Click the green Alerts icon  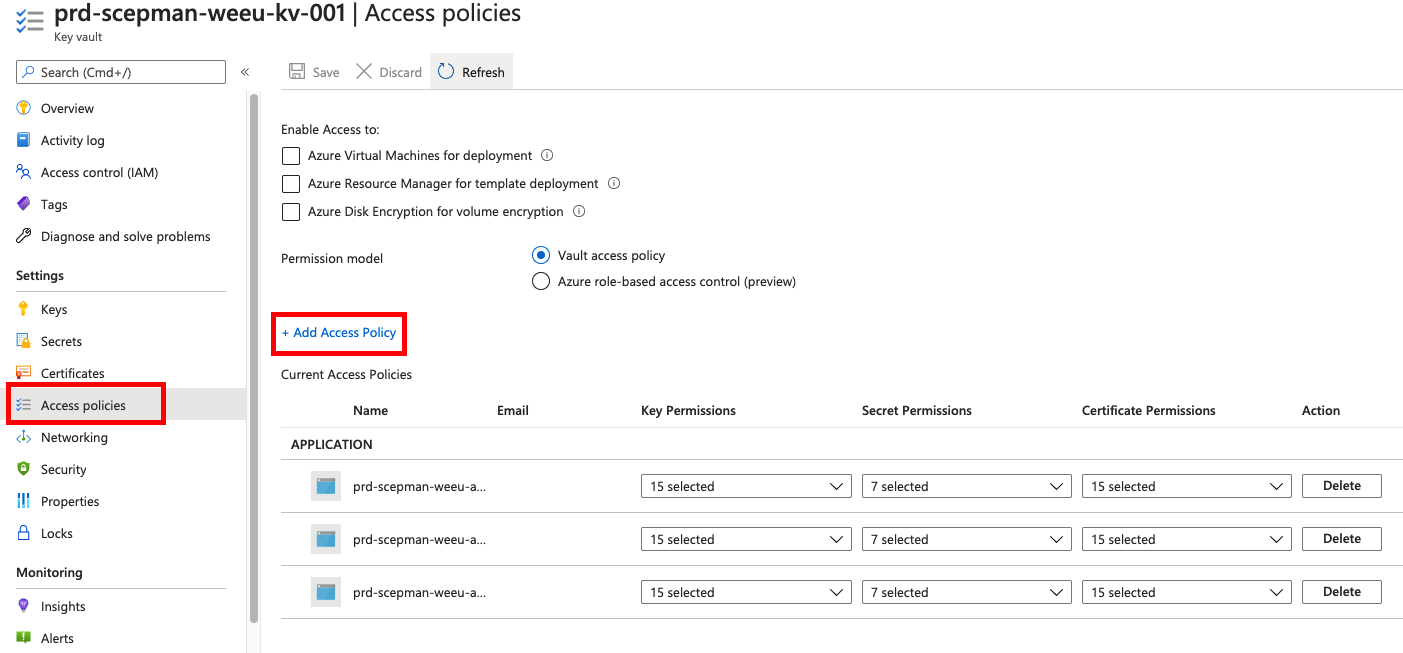click(24, 638)
